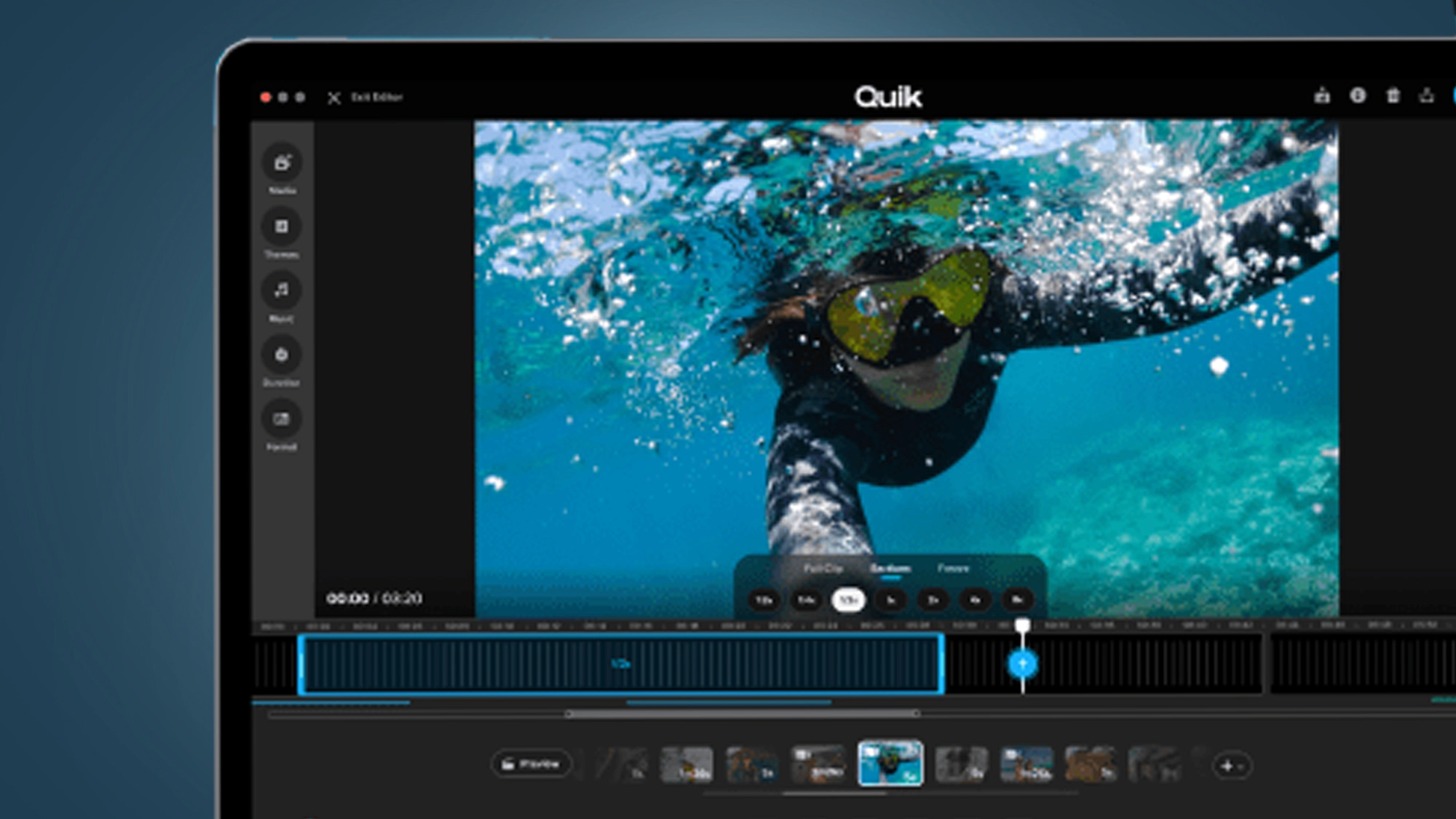Click the export share icon

(1427, 96)
